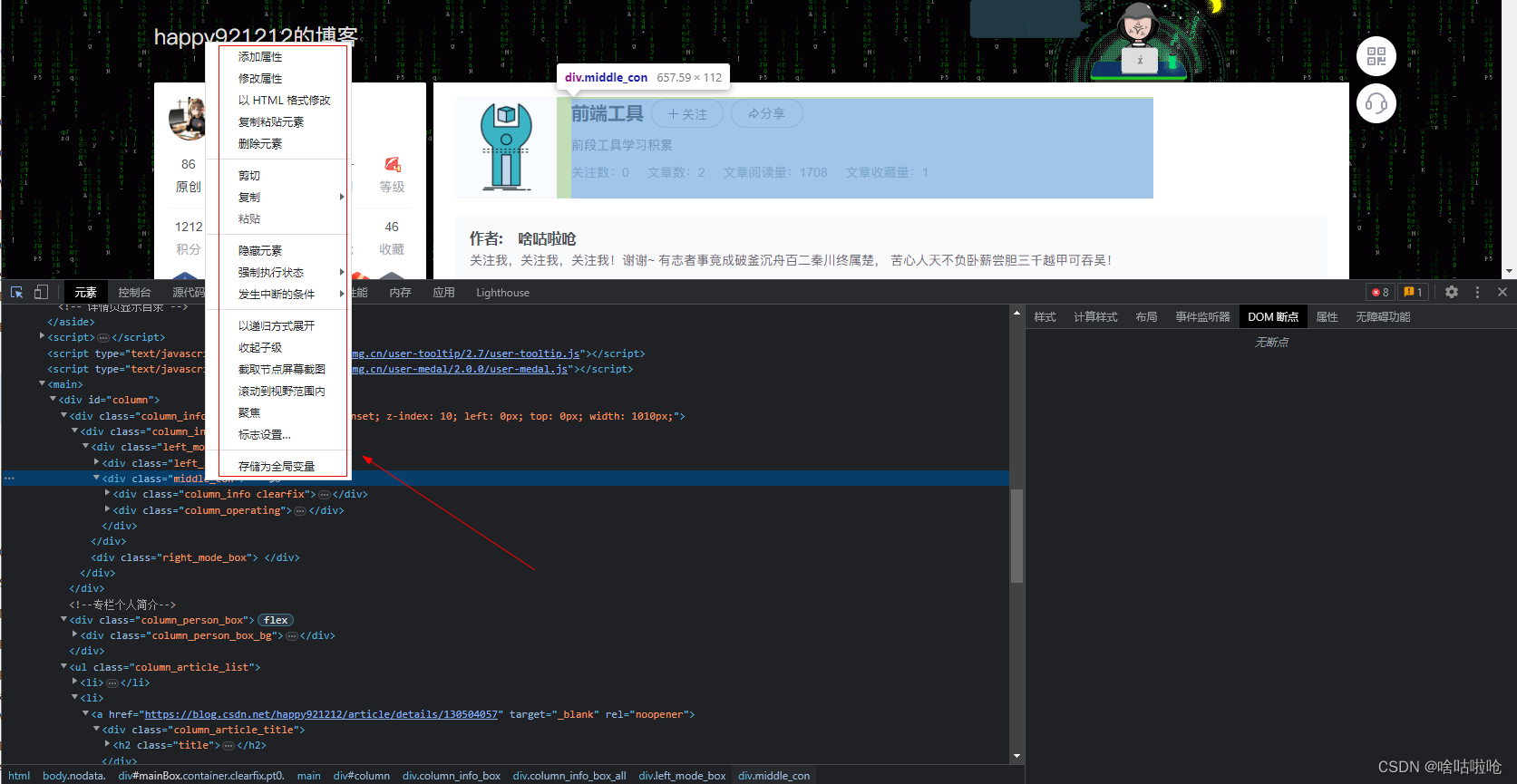Open the '复制' submenu arrow
This screenshot has height=784, width=1517.
click(342, 197)
